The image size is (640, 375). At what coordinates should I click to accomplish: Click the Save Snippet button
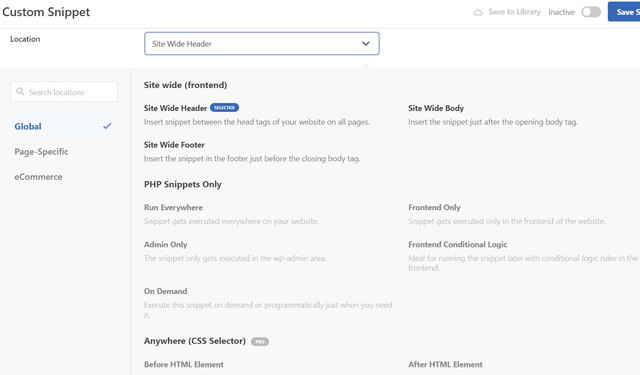(x=624, y=12)
